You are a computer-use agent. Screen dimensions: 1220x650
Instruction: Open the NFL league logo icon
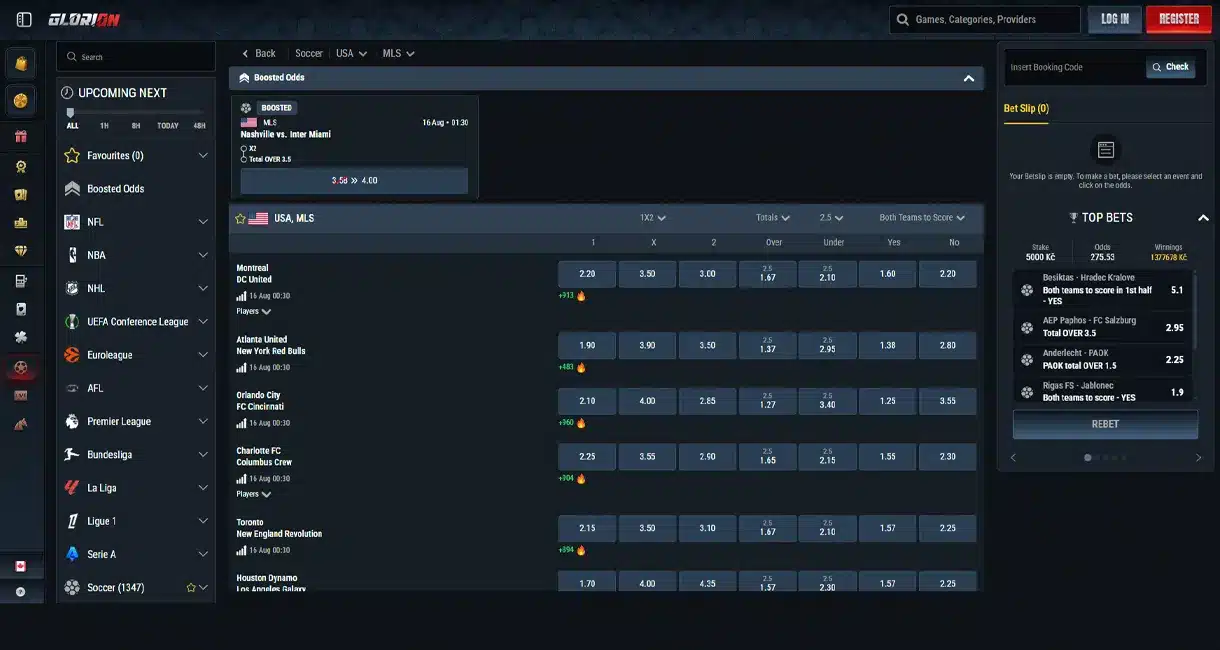tap(72, 222)
